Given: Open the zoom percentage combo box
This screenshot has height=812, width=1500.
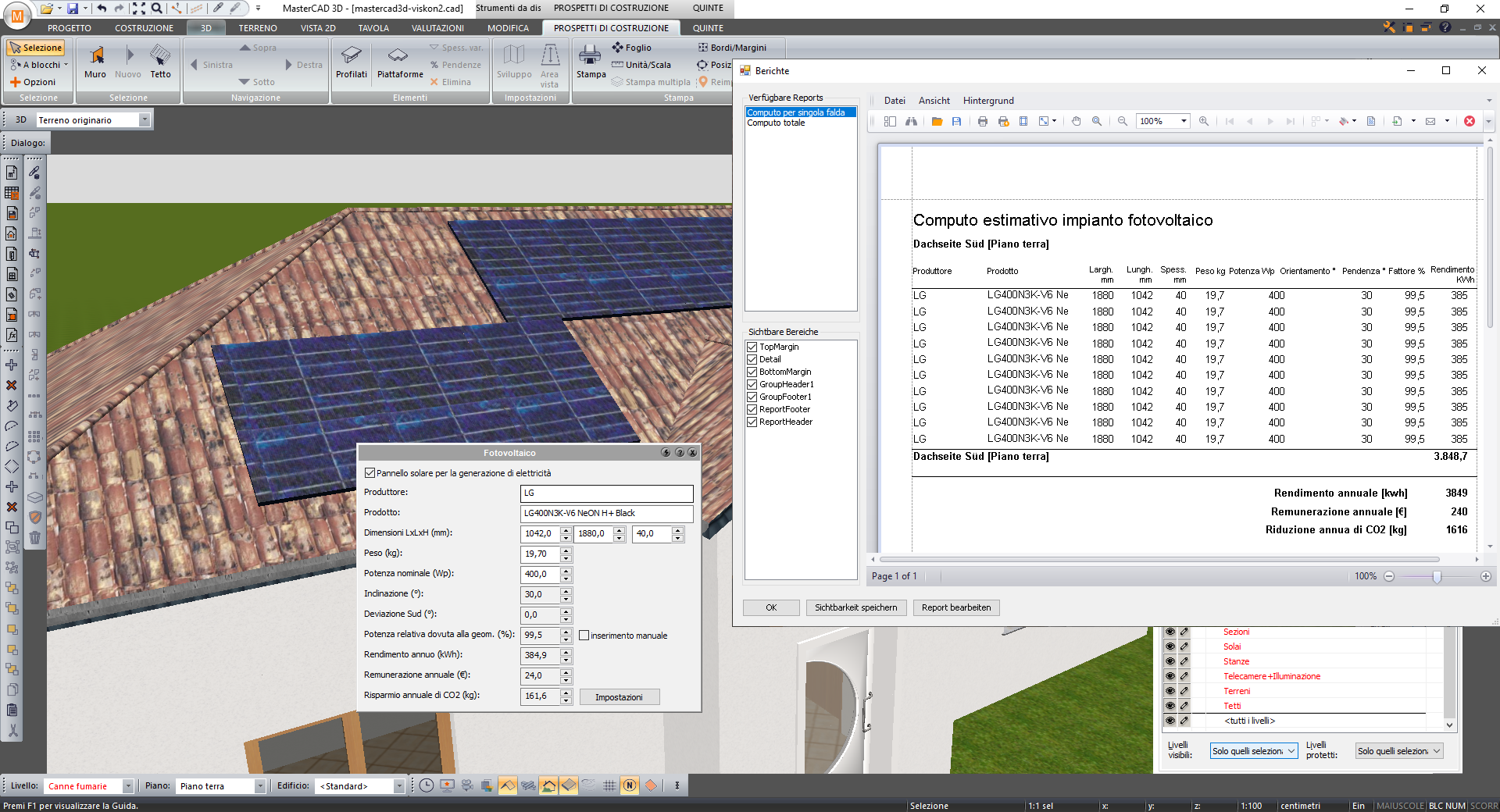Looking at the screenshot, I should coord(1183,122).
